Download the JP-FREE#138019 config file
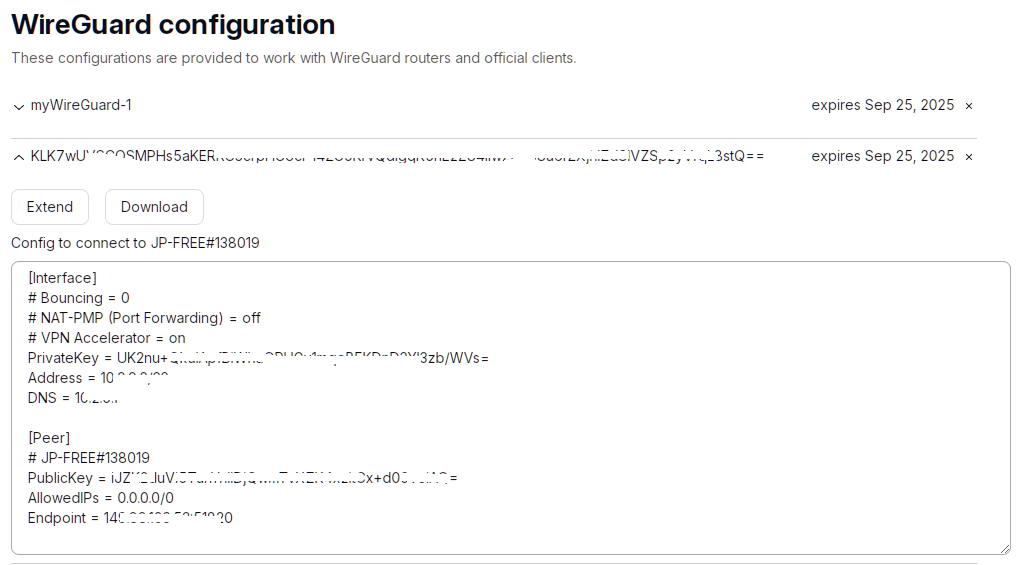The width and height of the screenshot is (1020, 565). [154, 207]
